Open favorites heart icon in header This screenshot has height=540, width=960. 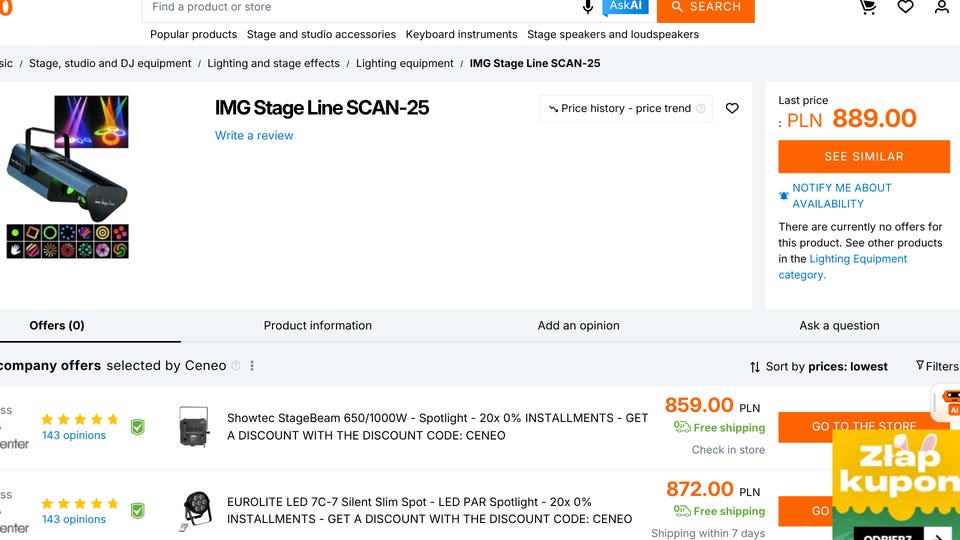pyautogui.click(x=905, y=7)
